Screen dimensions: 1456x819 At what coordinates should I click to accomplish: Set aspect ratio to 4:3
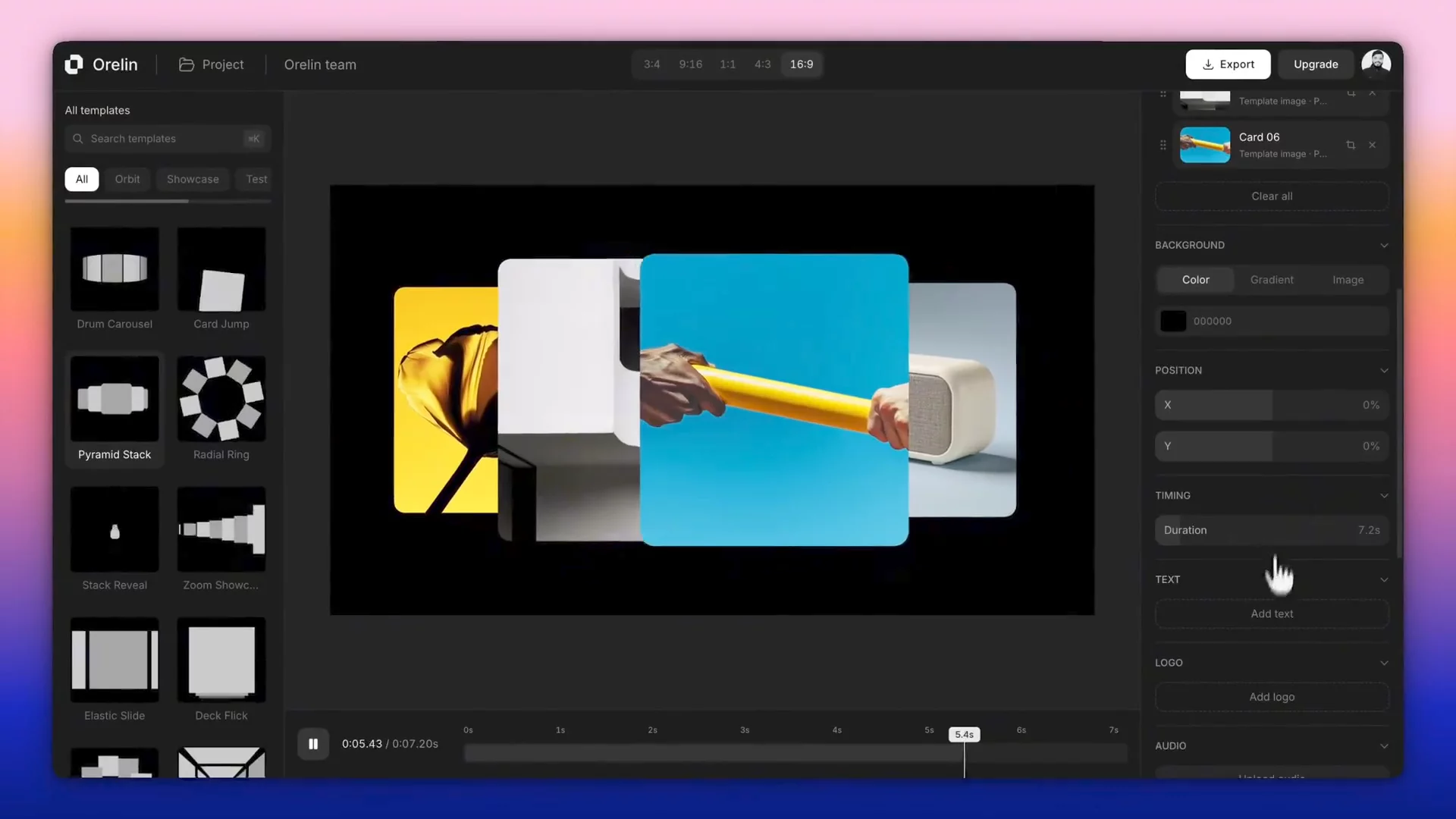click(x=762, y=64)
